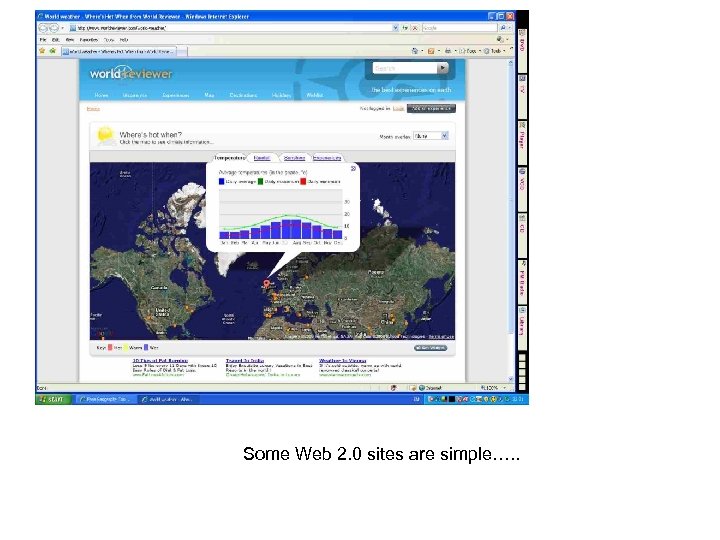Click the yellow sun weather icon
This screenshot has height=540, width=720.
(x=105, y=135)
